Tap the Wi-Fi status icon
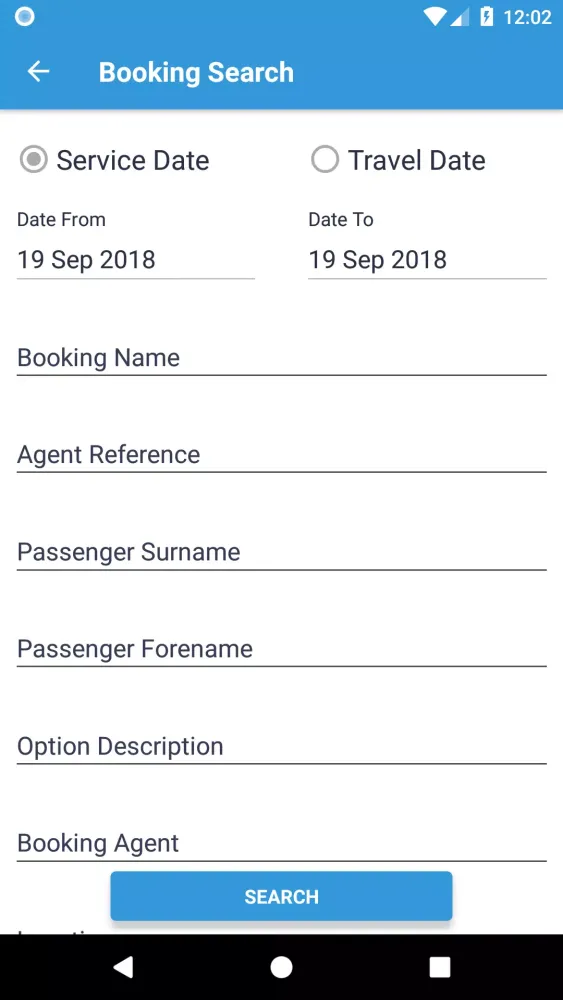This screenshot has height=1000, width=563. pyautogui.click(x=435, y=17)
